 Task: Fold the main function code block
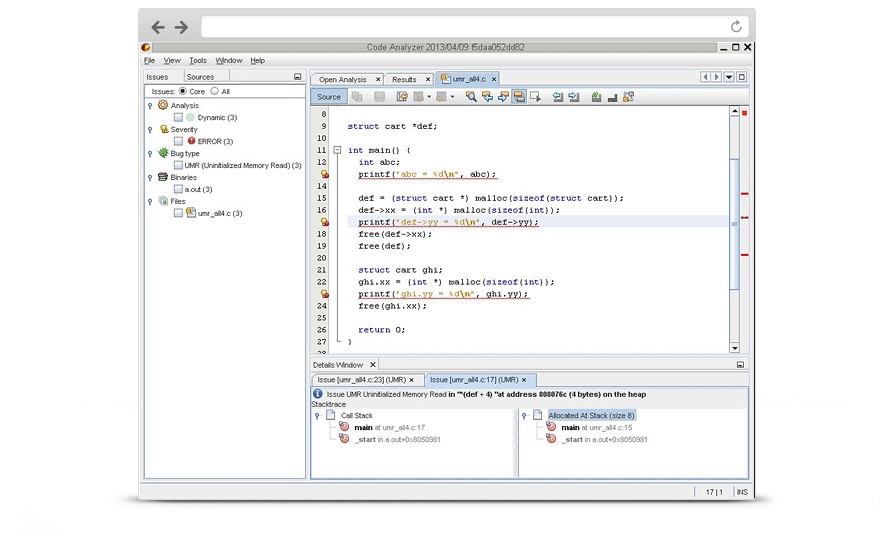pos(337,150)
